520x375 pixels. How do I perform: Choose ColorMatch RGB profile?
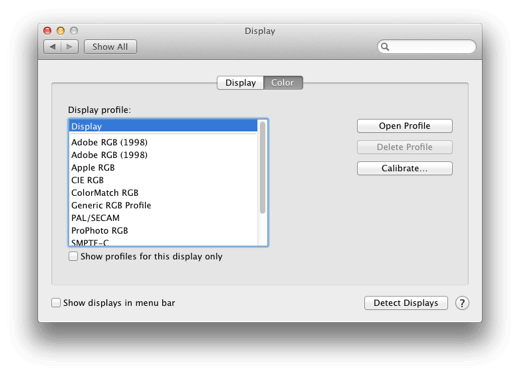163,193
